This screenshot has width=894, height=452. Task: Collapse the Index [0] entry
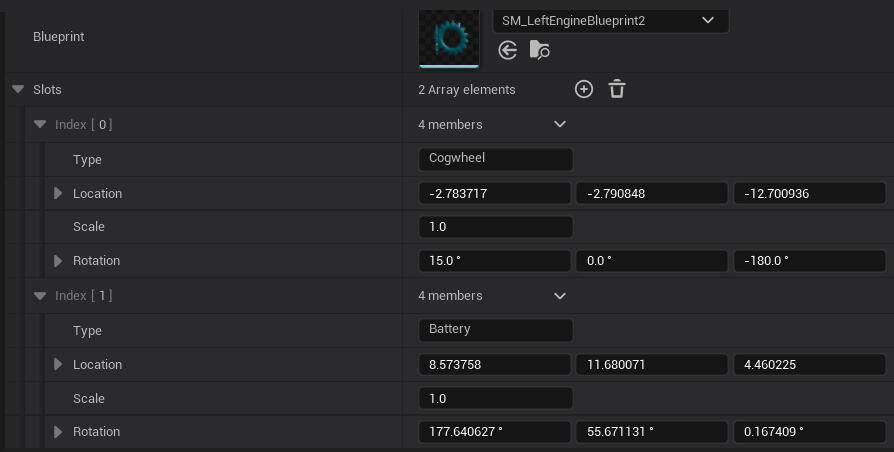(x=40, y=125)
